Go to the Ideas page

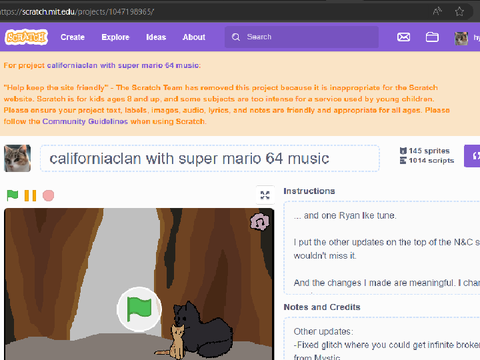tap(156, 37)
